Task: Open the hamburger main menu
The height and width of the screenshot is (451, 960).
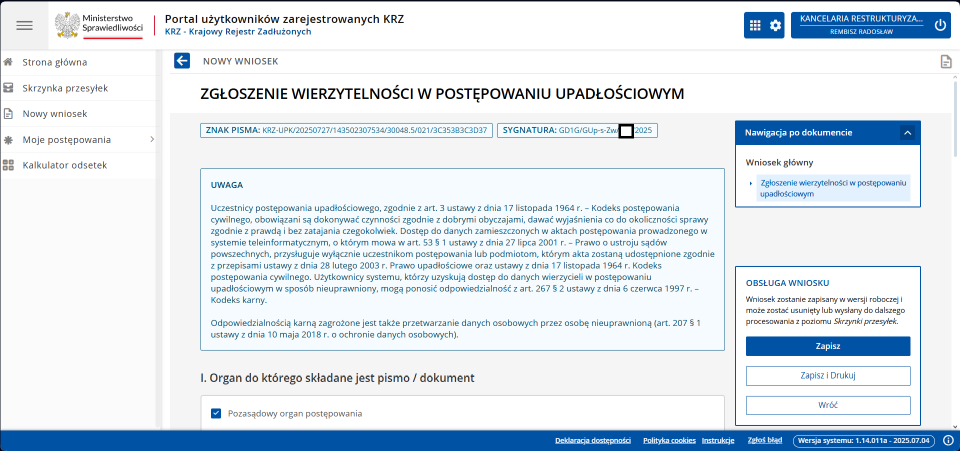Action: coord(24,25)
